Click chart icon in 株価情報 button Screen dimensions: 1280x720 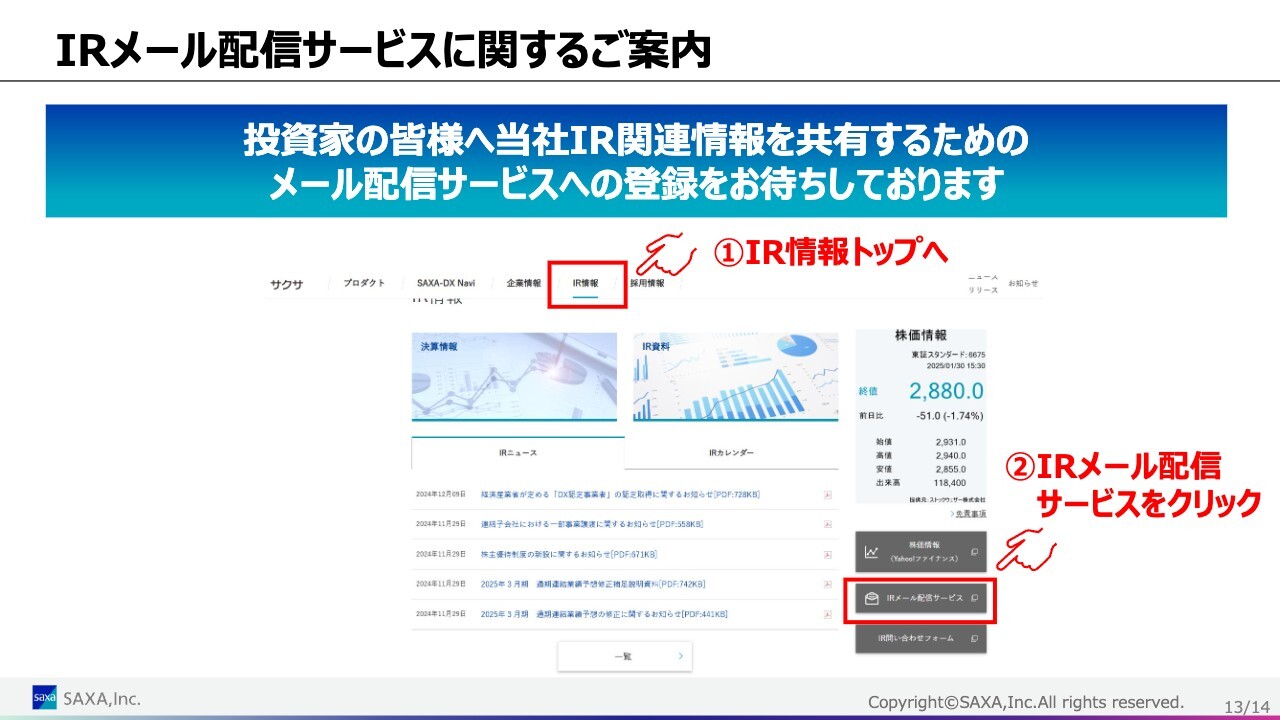(872, 552)
